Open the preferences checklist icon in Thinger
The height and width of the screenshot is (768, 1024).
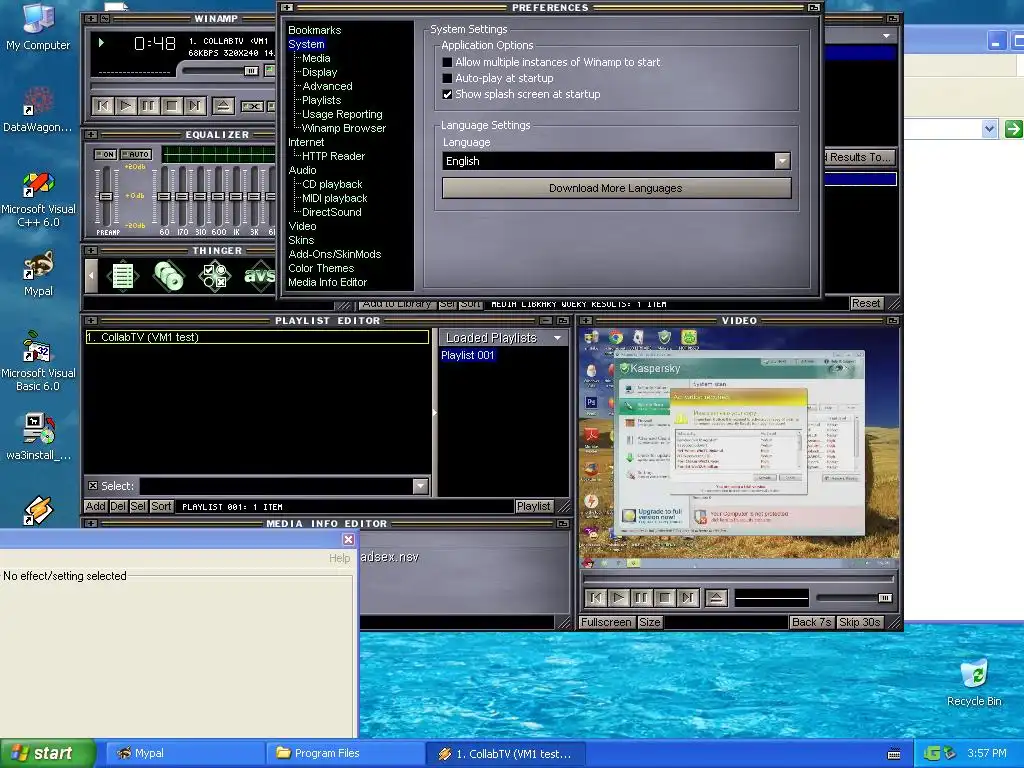(x=214, y=276)
